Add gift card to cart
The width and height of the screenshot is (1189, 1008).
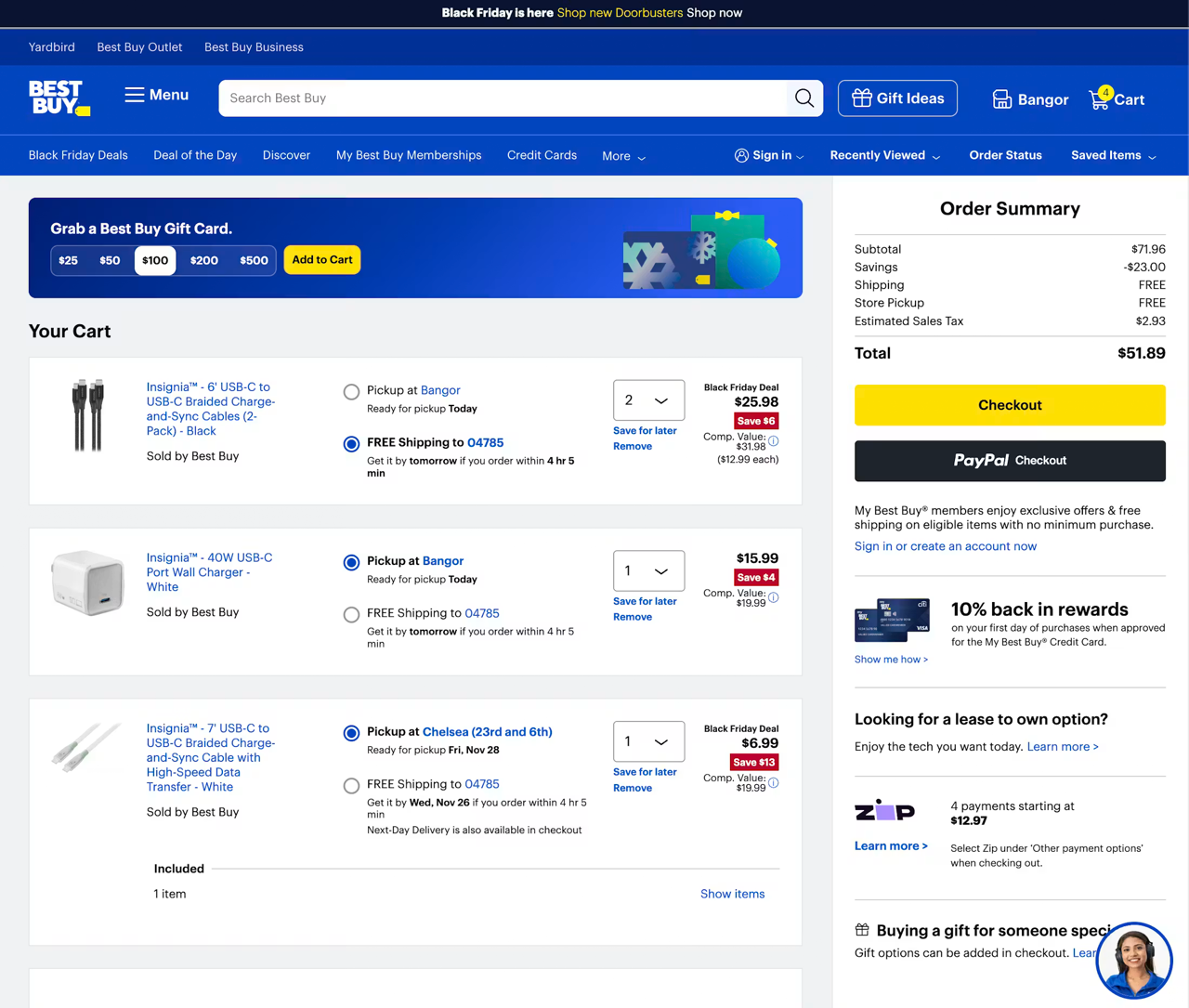(x=322, y=260)
